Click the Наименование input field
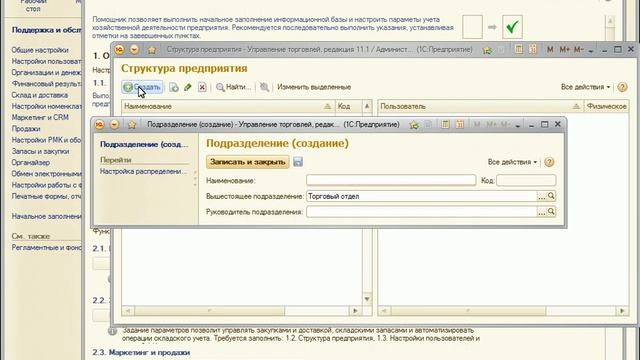This screenshot has height=360, width=640. point(391,180)
